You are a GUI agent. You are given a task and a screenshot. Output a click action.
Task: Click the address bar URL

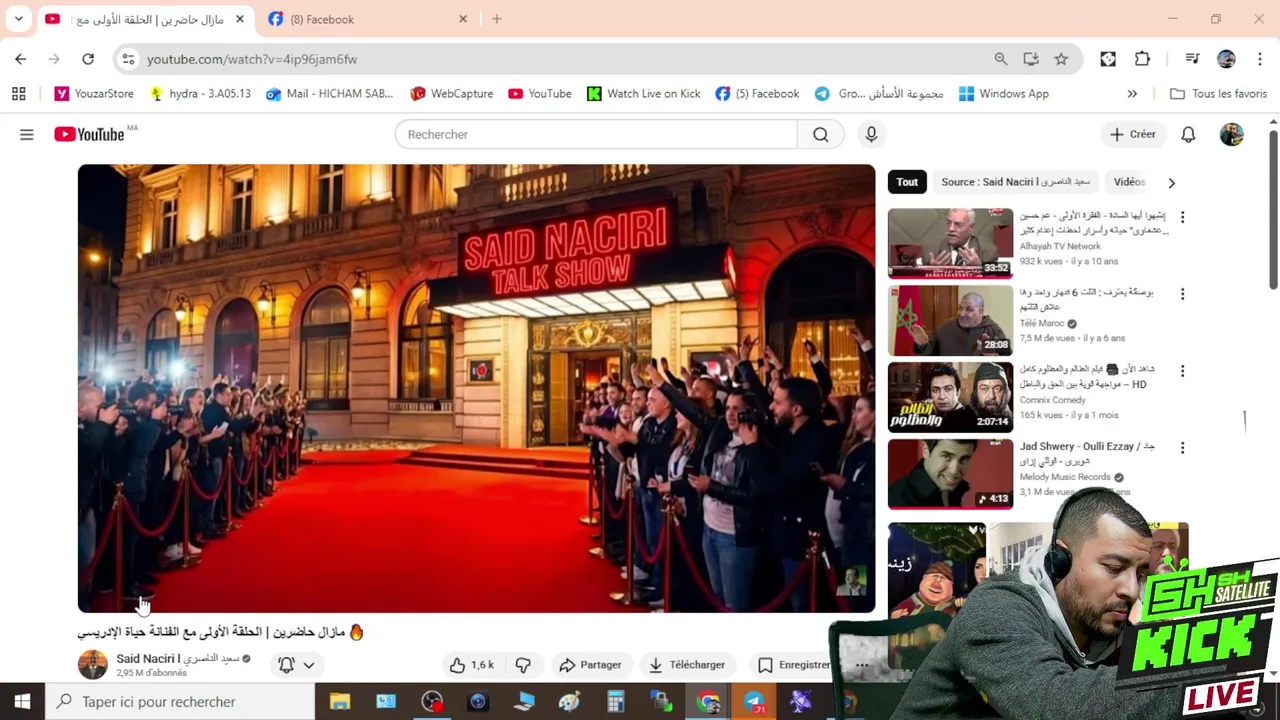point(252,59)
